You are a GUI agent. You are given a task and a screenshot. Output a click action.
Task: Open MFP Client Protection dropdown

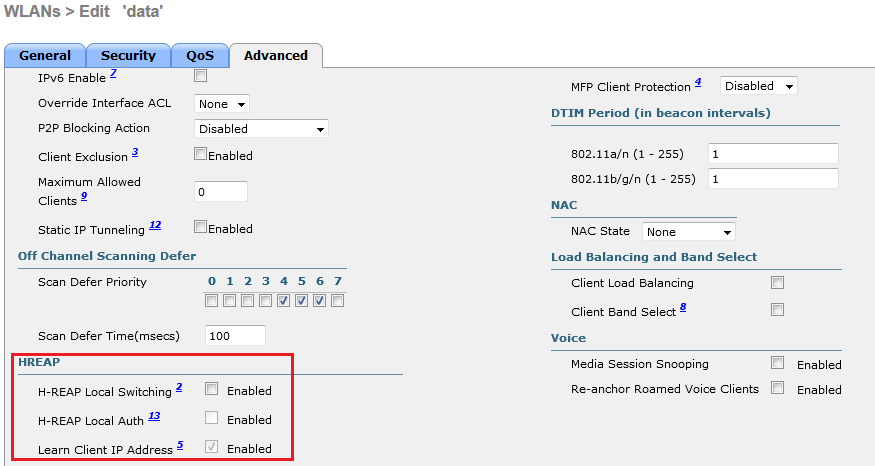(759, 86)
